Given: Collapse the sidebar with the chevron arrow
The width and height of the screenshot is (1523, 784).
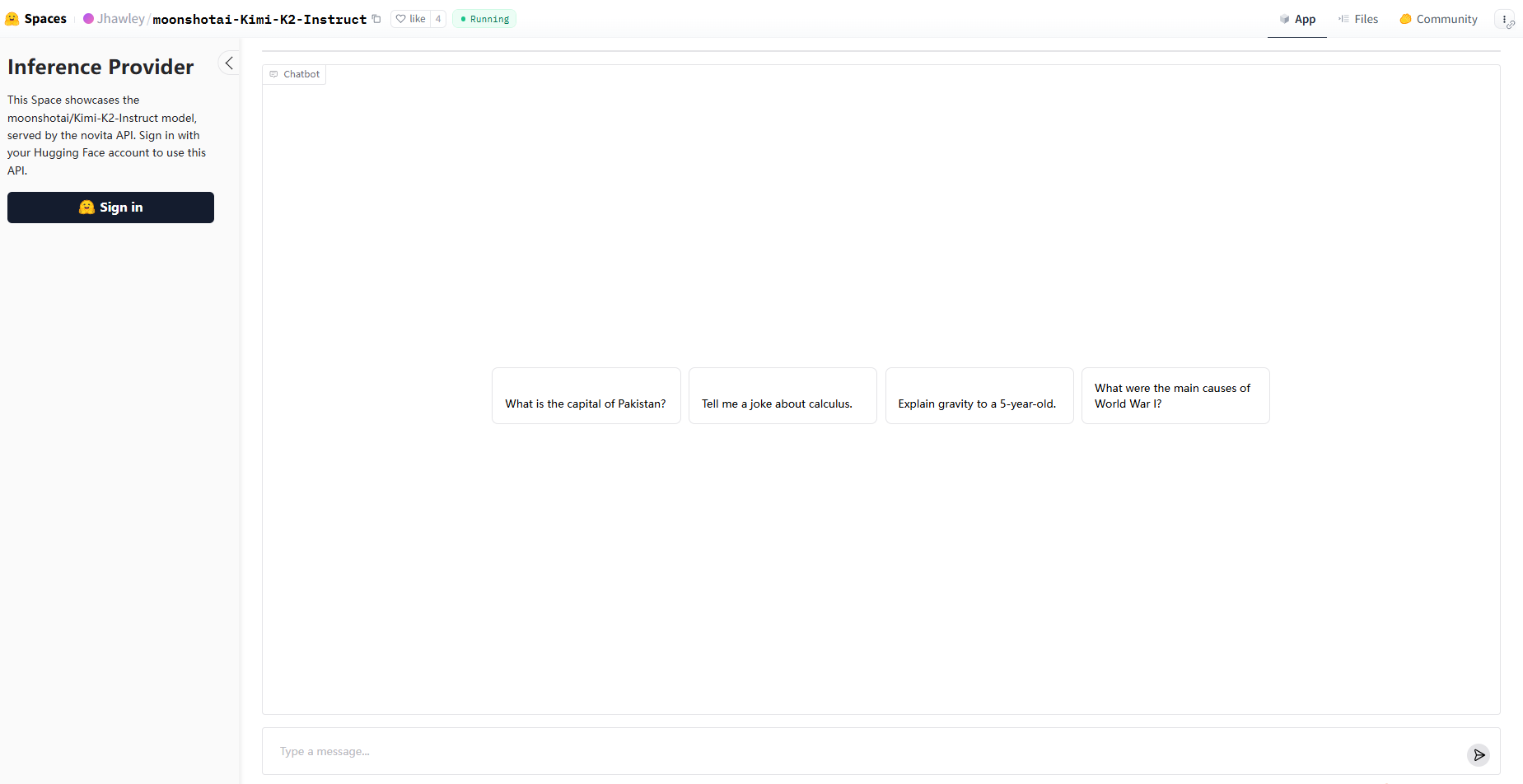Looking at the screenshot, I should [229, 63].
